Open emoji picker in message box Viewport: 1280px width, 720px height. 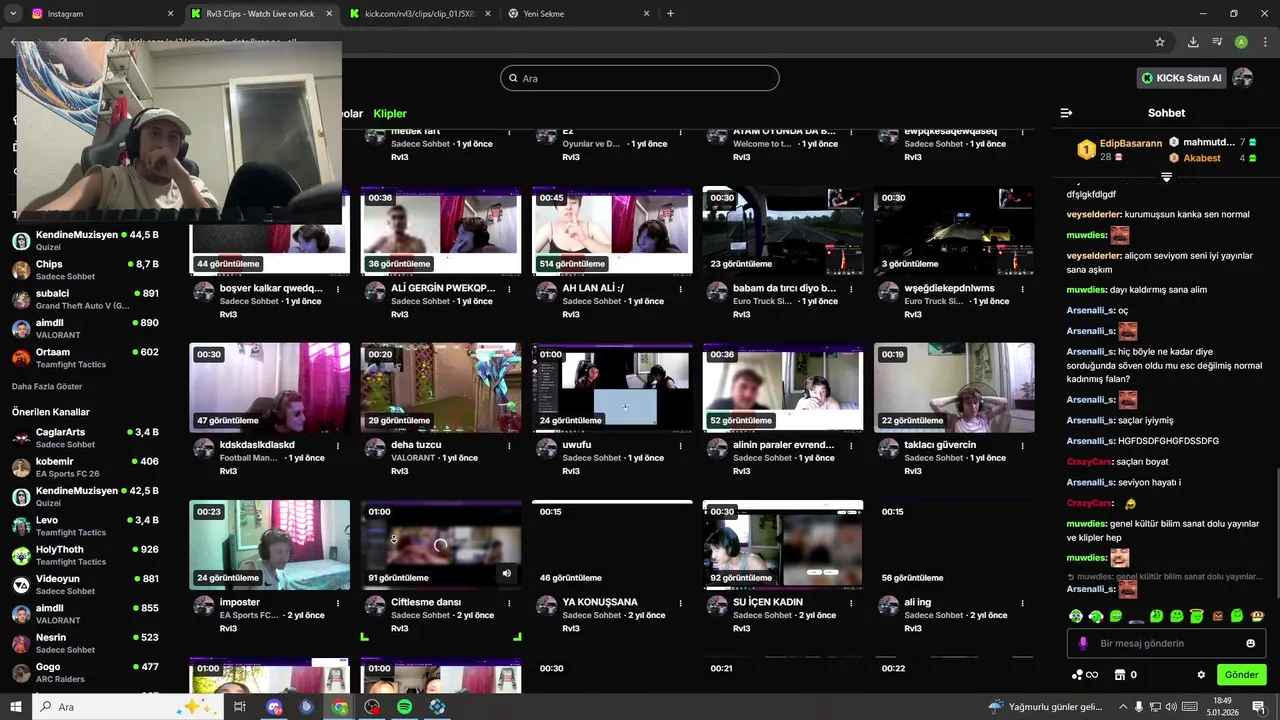1250,643
